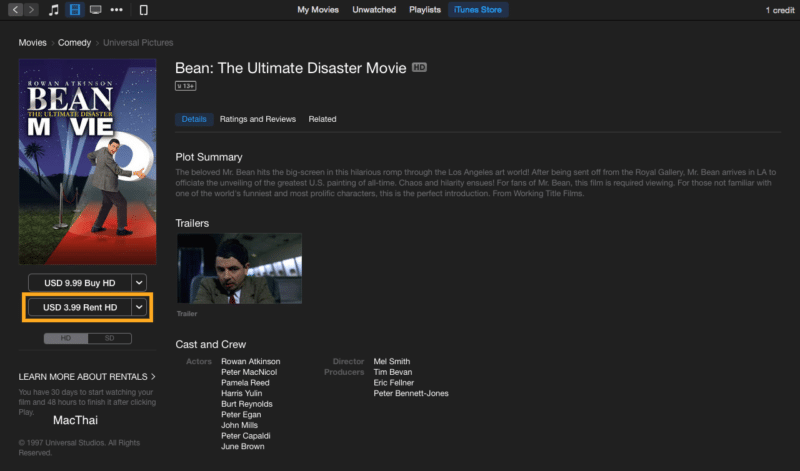Click the HD badge beside the movie title
The width and height of the screenshot is (800, 471).
(419, 67)
